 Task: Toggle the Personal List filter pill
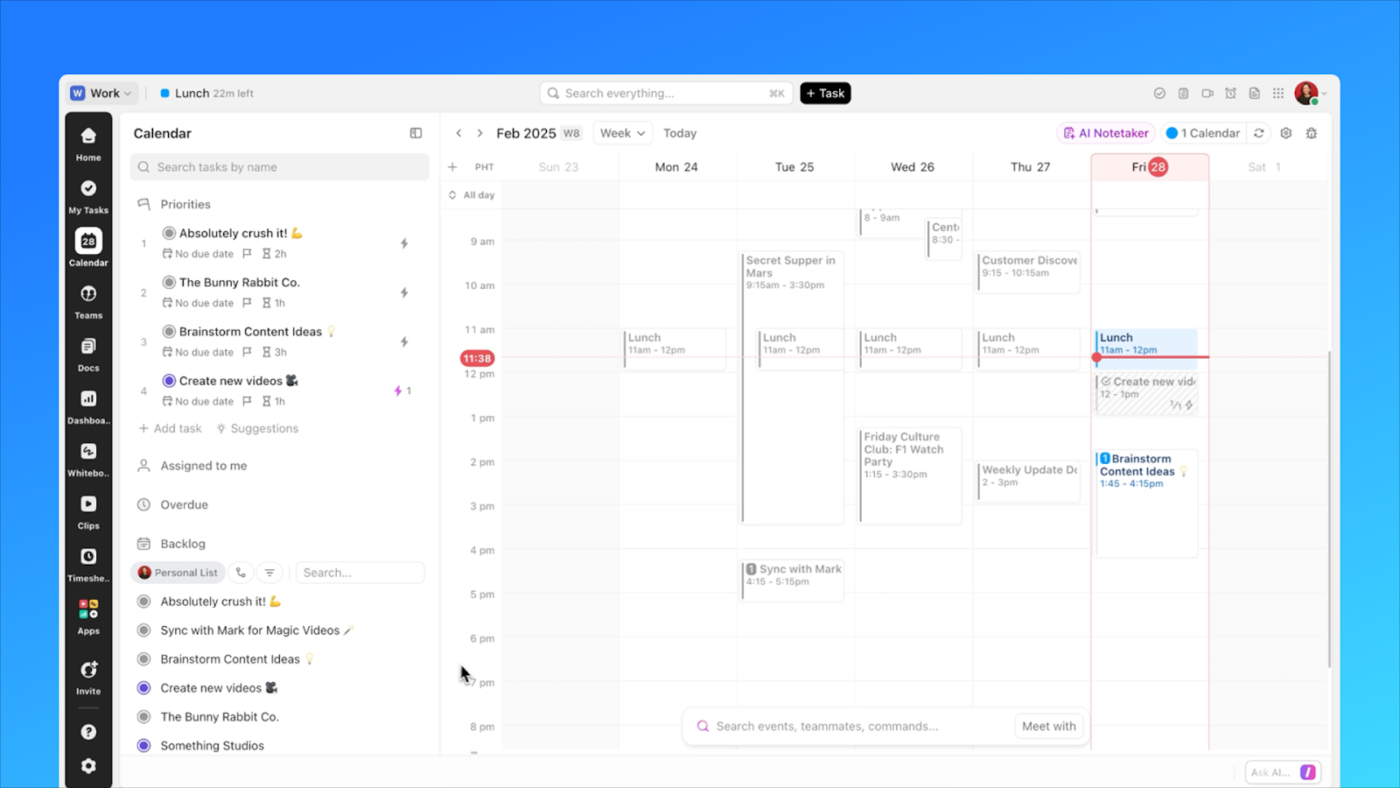coord(178,572)
